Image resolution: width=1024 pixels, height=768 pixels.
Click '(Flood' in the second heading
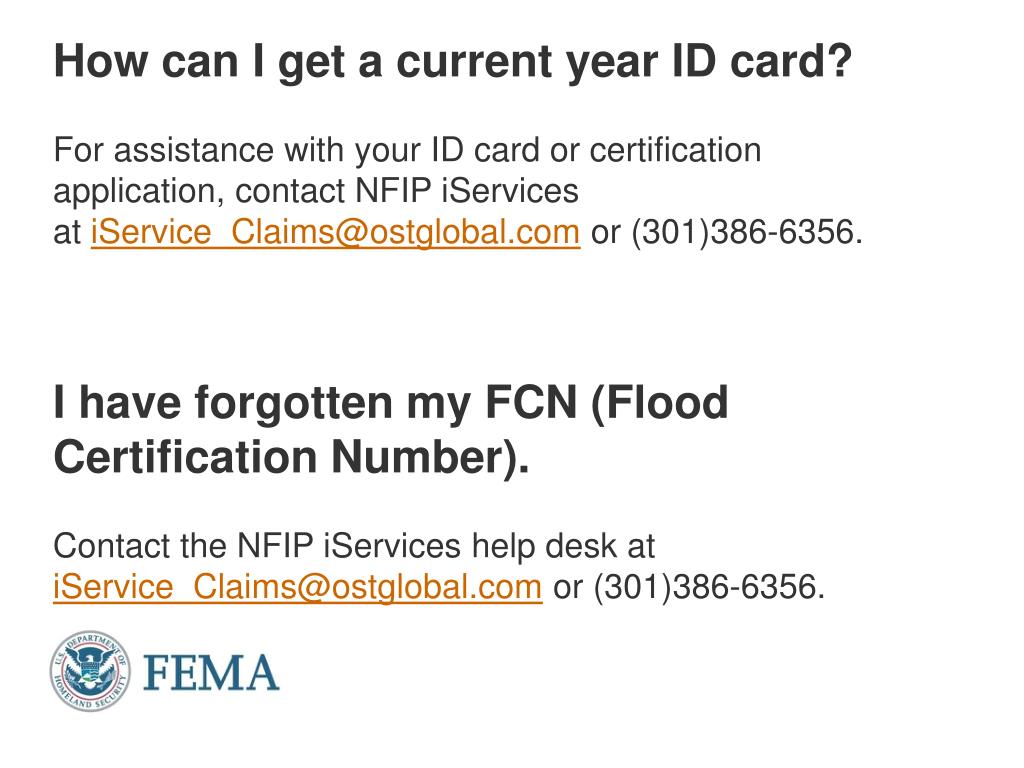tap(659, 402)
